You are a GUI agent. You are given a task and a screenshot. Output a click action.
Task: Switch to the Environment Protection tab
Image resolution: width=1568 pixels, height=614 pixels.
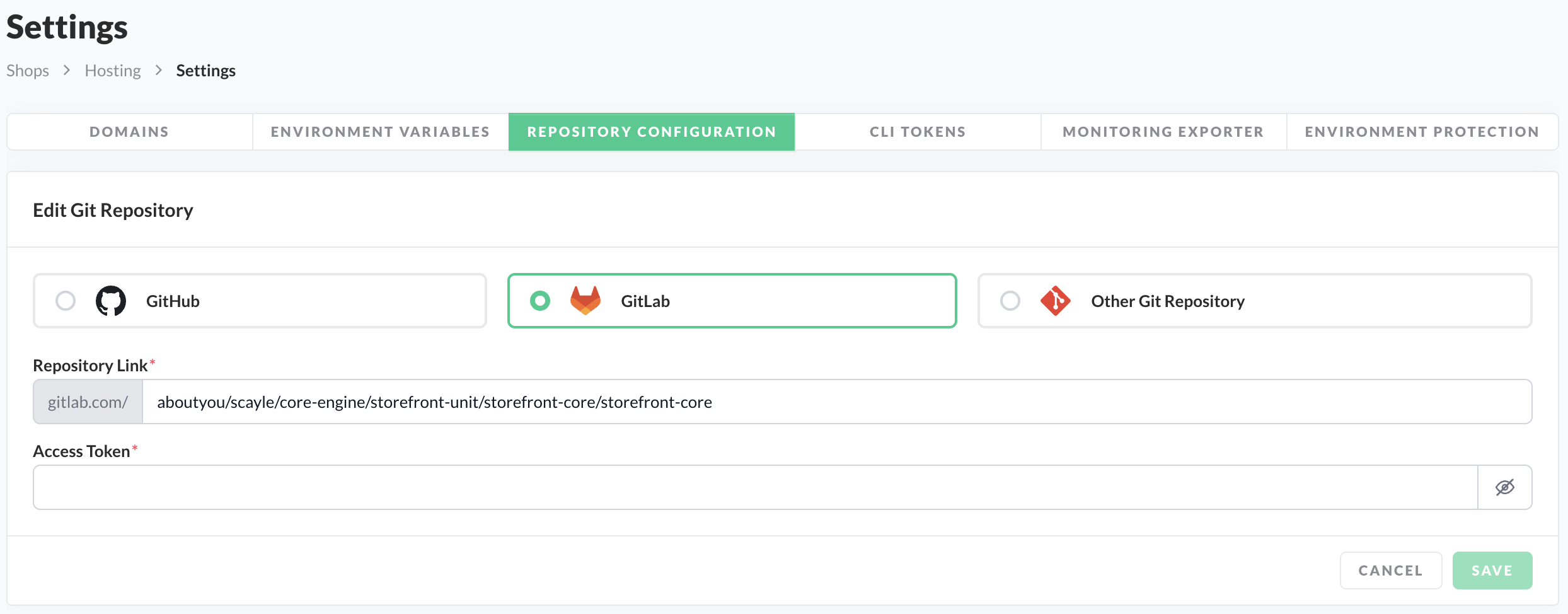1422,132
